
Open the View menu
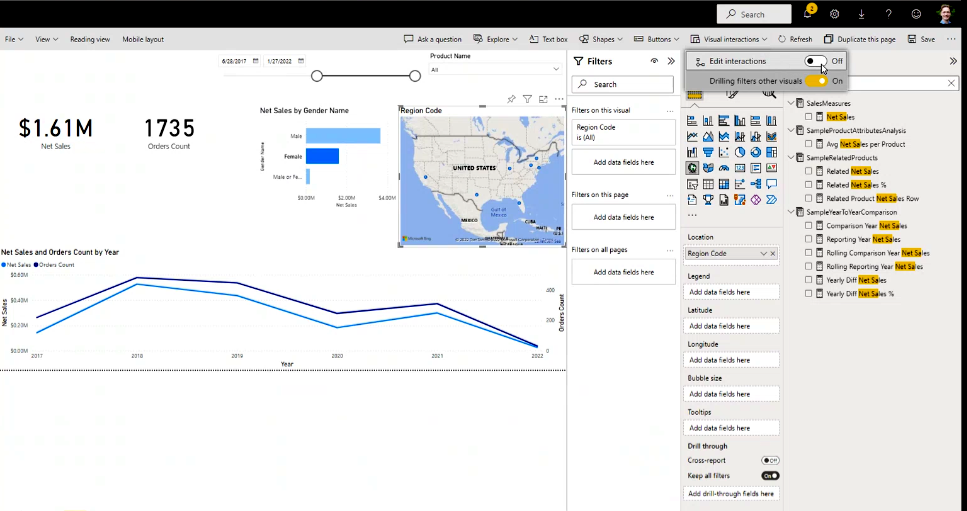tap(46, 39)
